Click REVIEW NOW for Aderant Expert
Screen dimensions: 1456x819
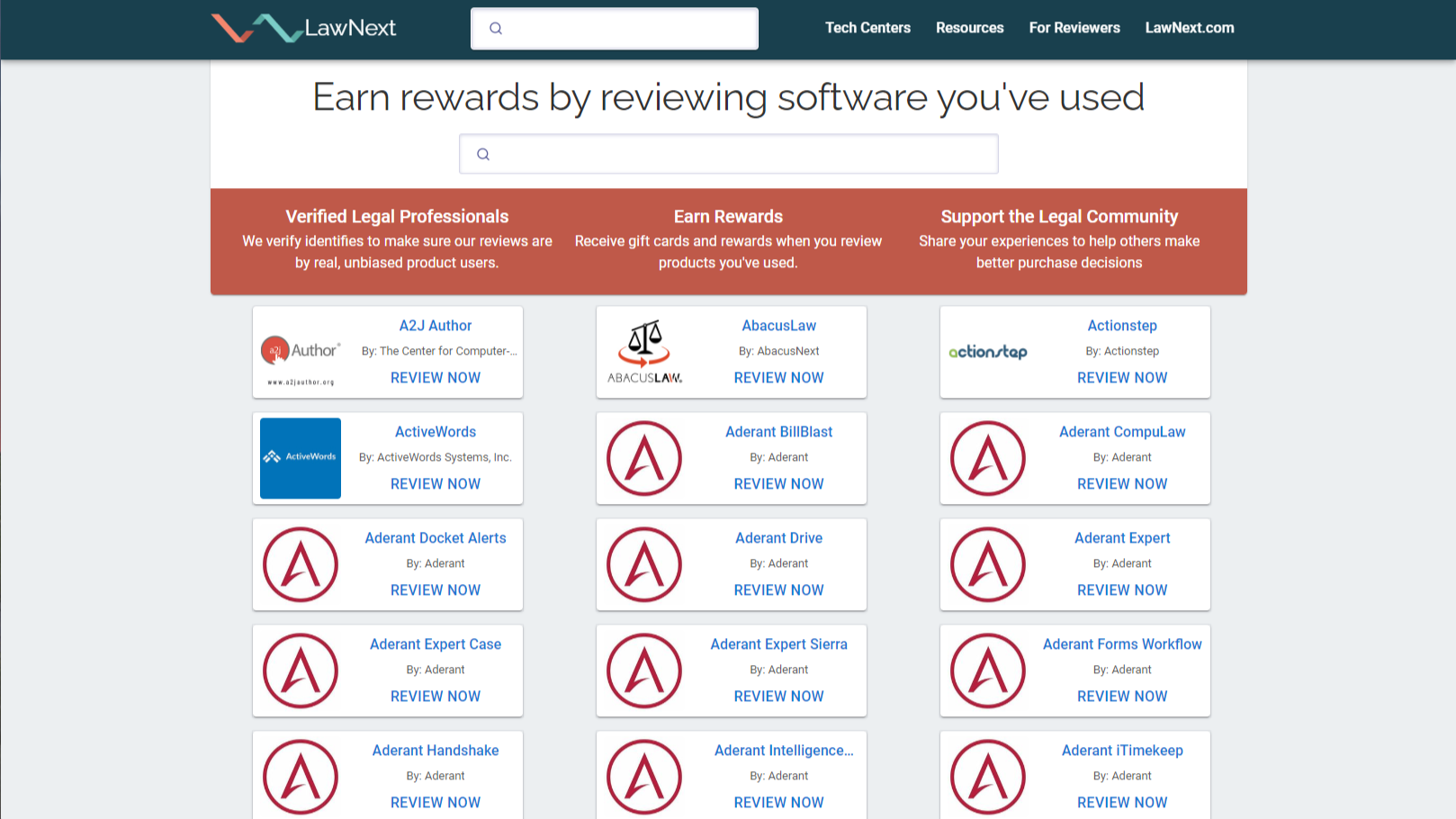coord(1122,590)
